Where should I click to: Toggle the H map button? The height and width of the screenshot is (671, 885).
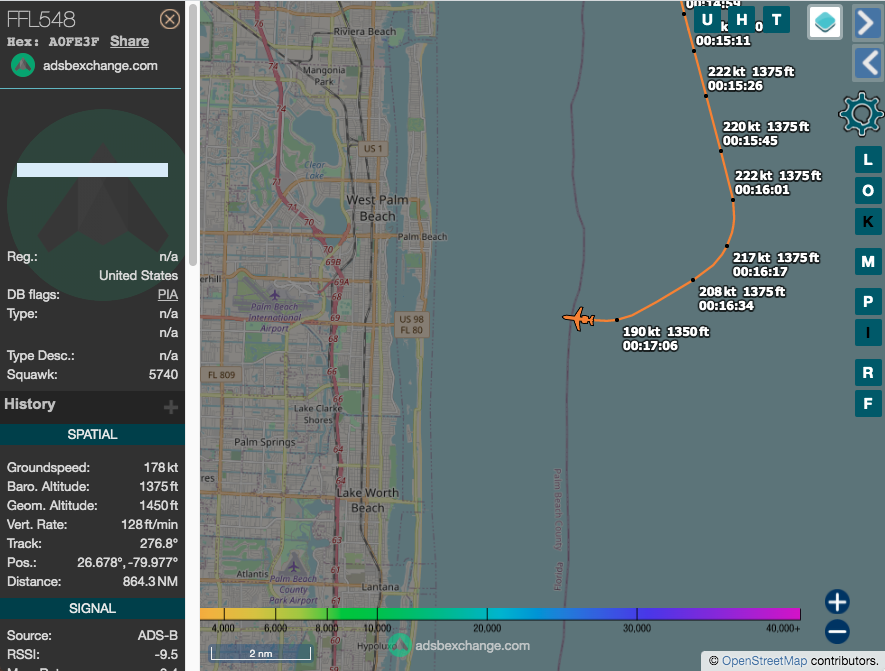click(x=742, y=20)
